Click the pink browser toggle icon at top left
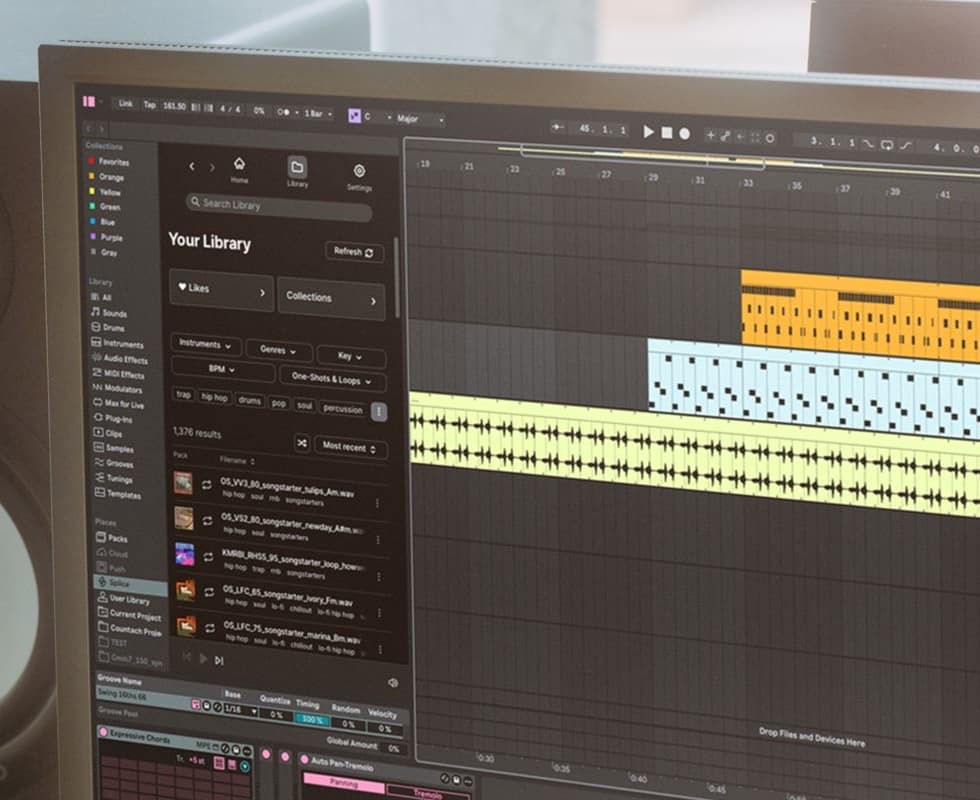Viewport: 980px width, 800px height. point(89,101)
